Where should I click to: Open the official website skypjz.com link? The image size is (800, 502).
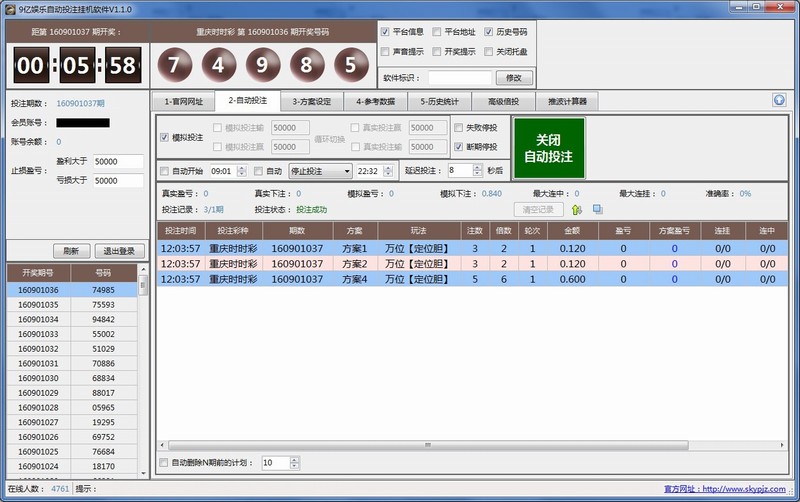pos(746,489)
